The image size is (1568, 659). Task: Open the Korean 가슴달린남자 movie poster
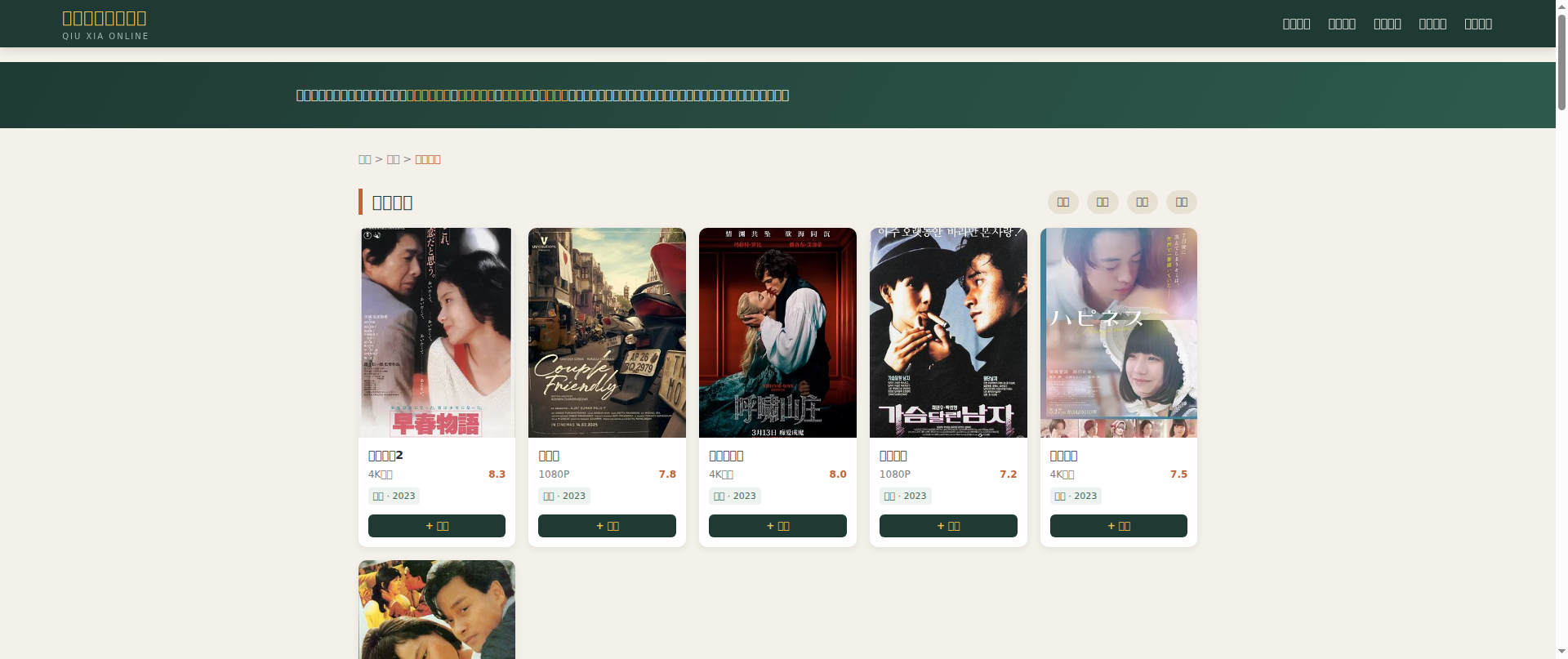[948, 332]
